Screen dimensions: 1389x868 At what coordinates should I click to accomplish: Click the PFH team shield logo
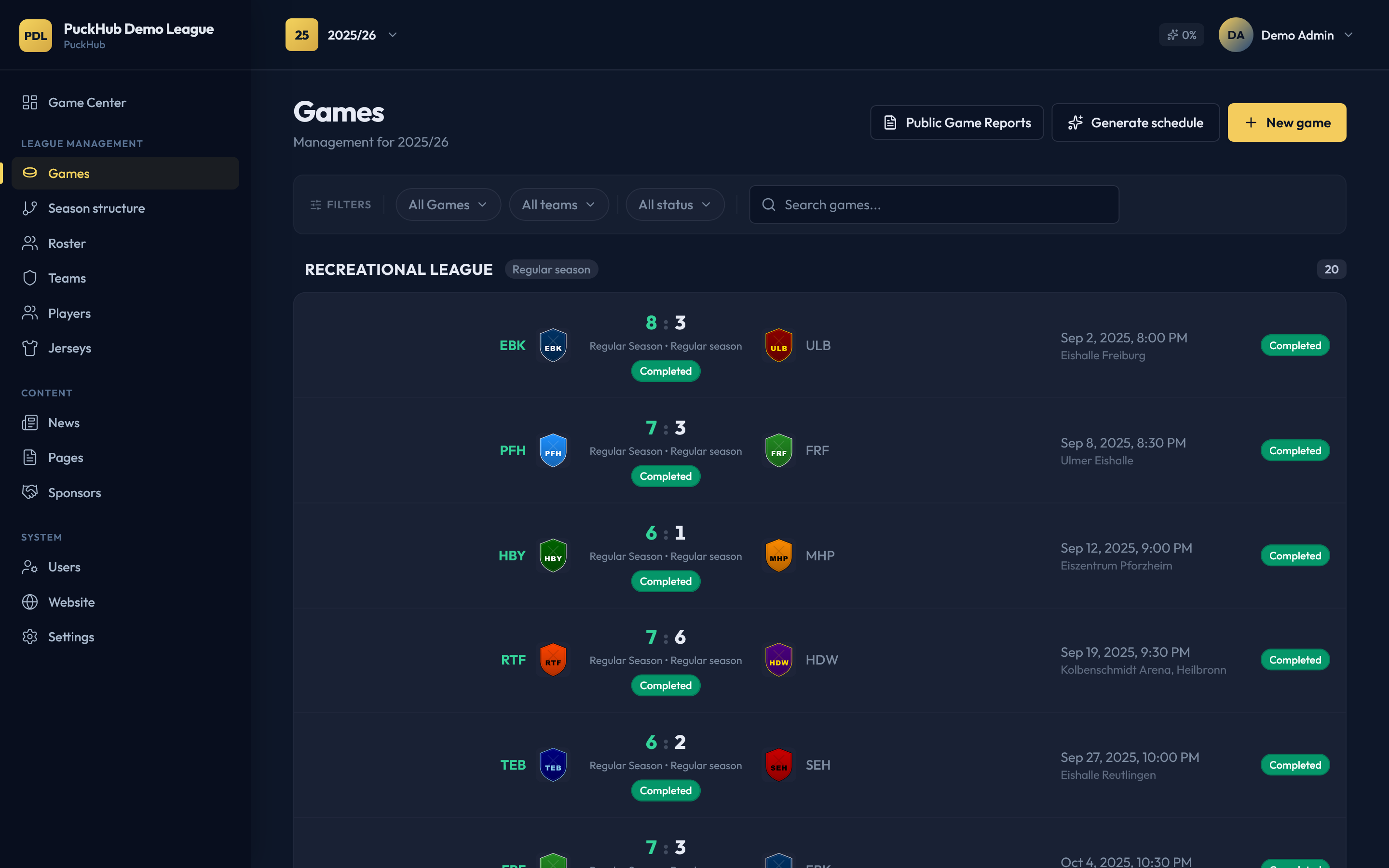553,450
